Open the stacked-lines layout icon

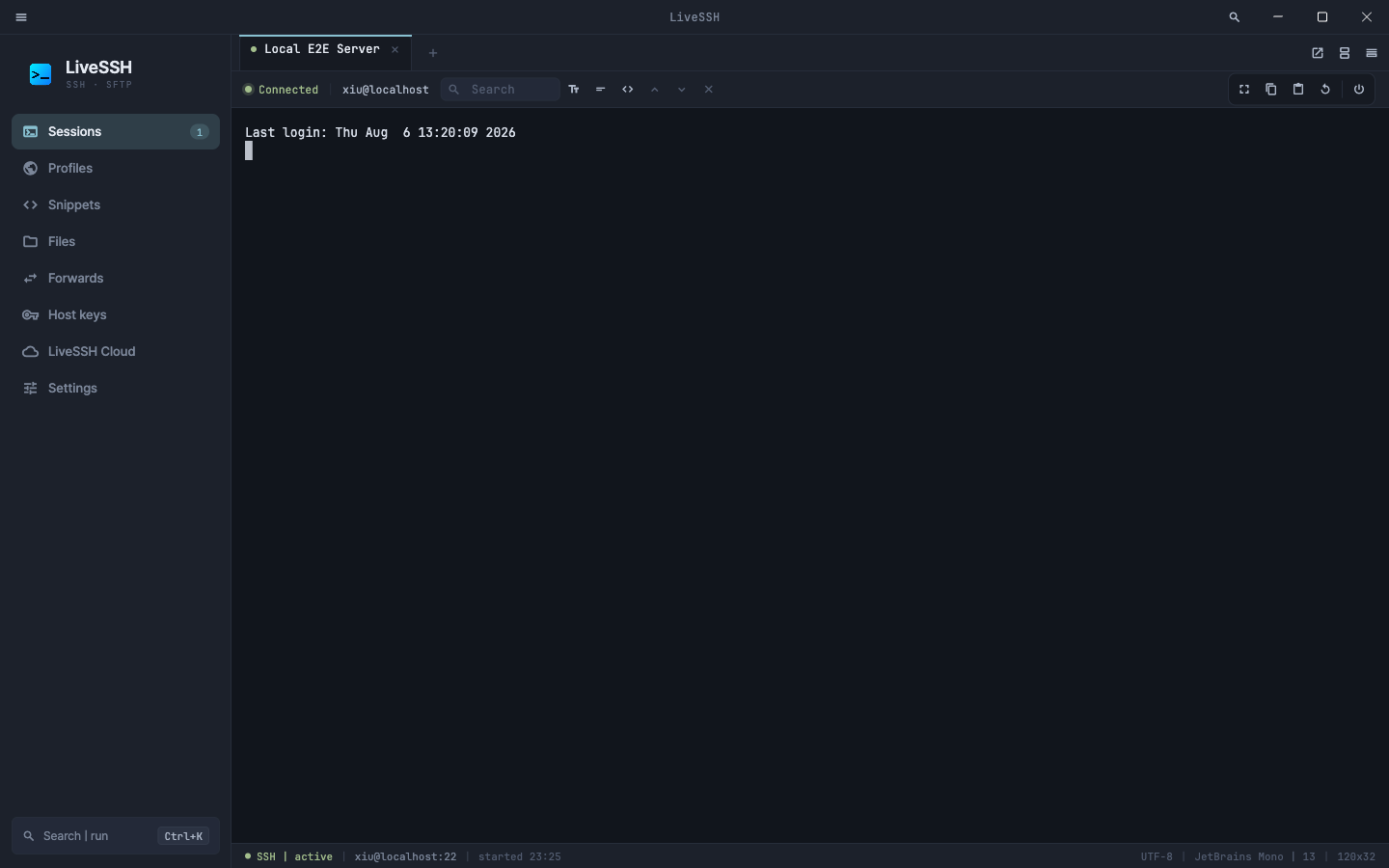click(x=1372, y=53)
